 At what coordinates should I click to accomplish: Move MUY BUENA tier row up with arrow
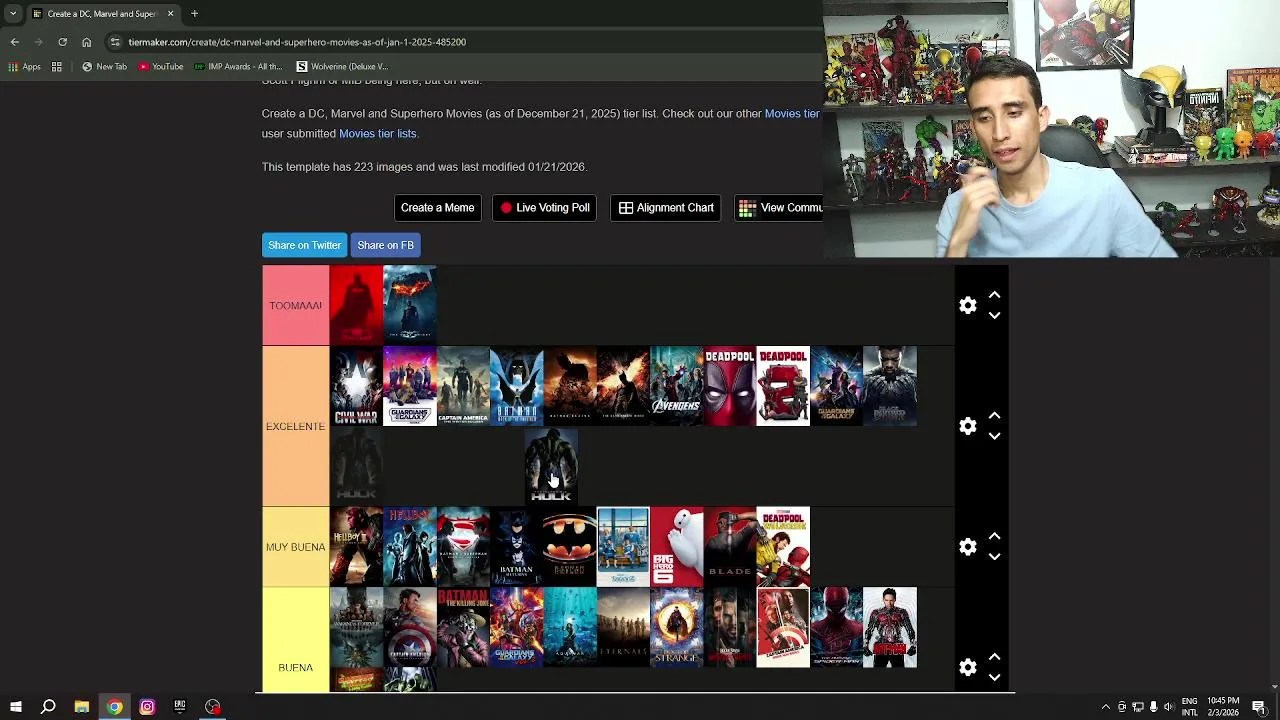(x=994, y=537)
